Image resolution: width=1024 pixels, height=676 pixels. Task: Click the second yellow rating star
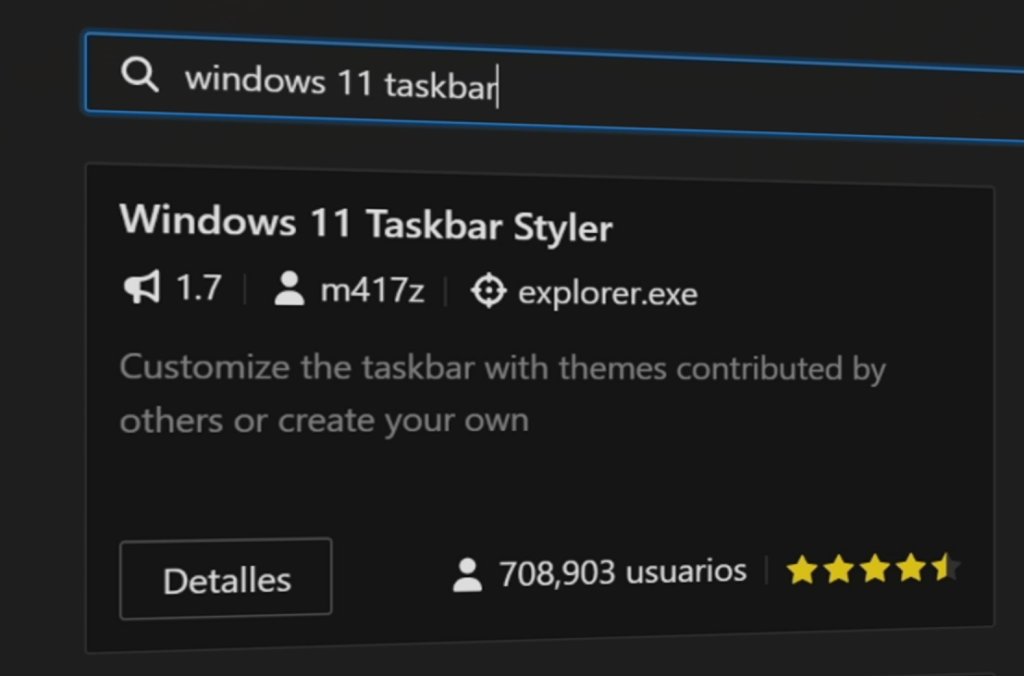(x=838, y=570)
